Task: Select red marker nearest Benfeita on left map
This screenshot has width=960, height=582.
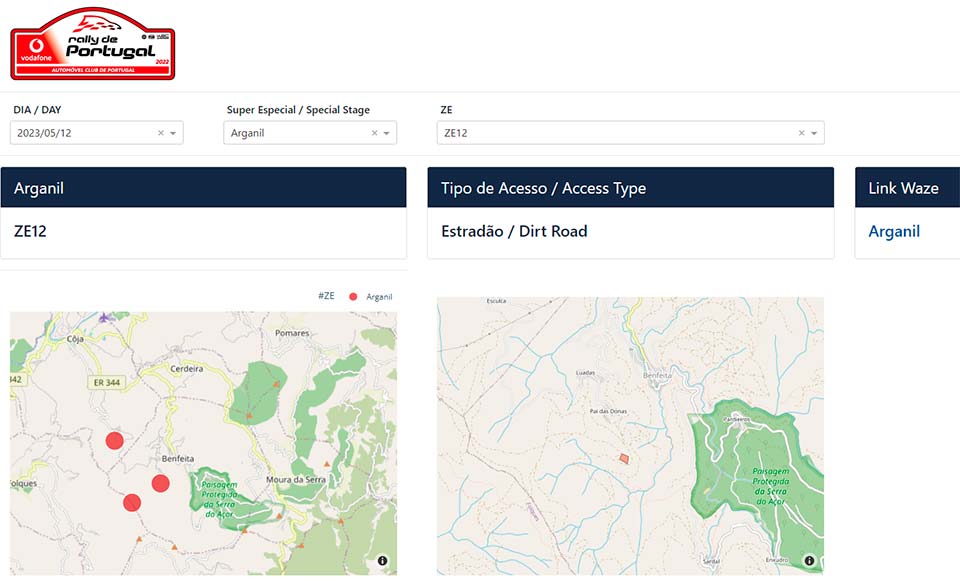Action: tap(160, 483)
